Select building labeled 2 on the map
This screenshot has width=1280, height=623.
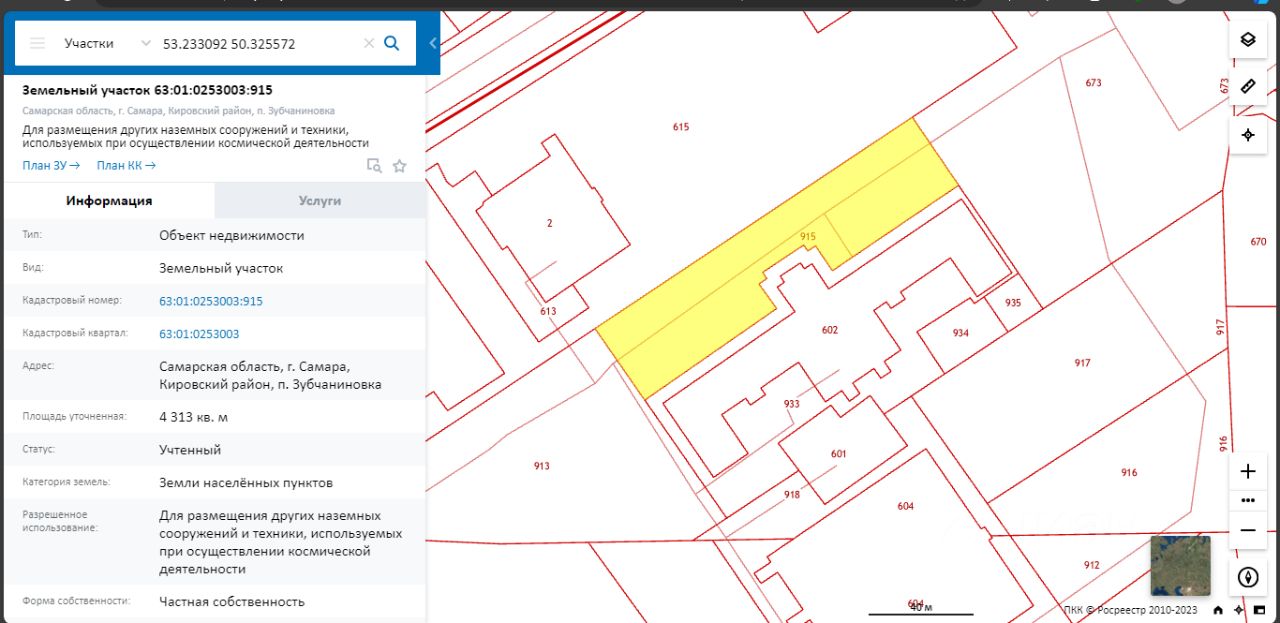tap(549, 223)
